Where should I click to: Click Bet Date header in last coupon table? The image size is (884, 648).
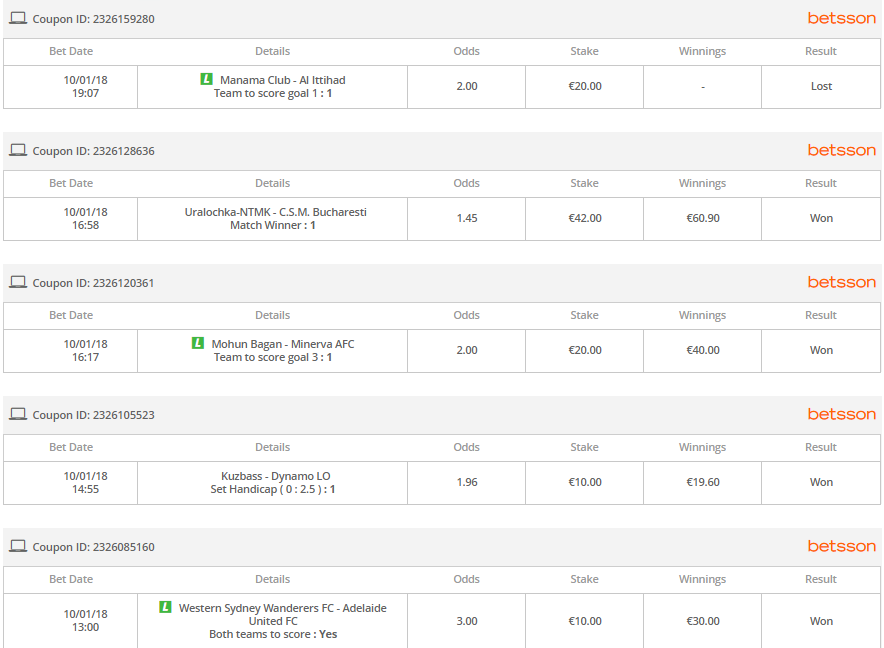point(71,579)
